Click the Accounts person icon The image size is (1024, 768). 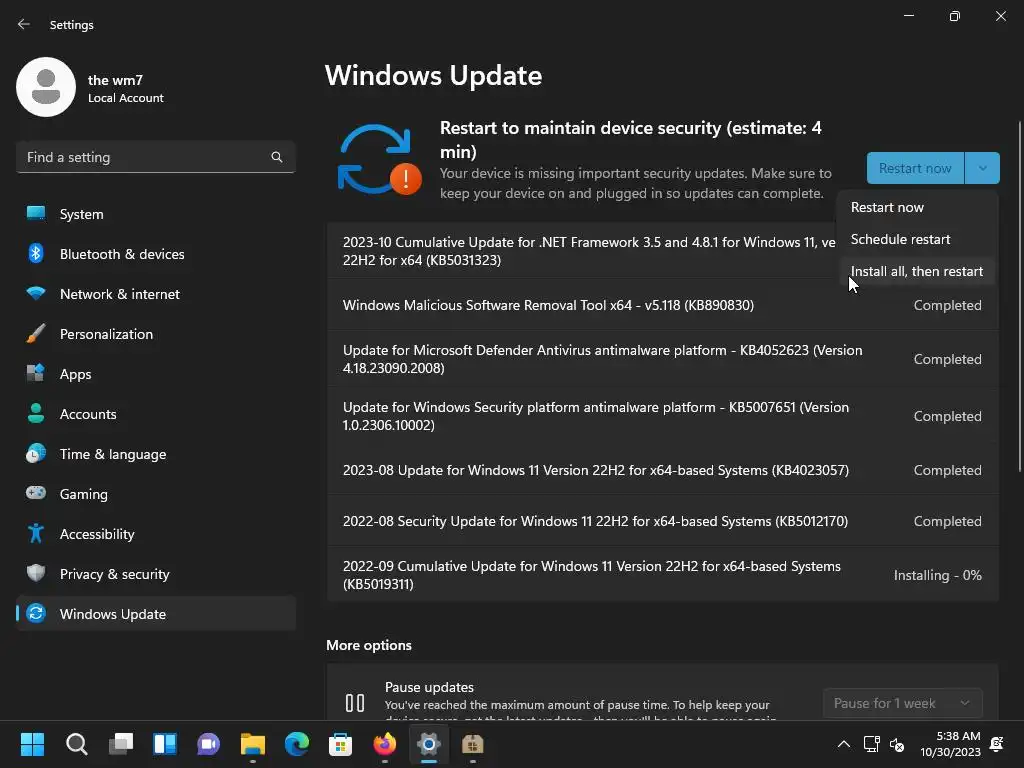[x=36, y=413]
